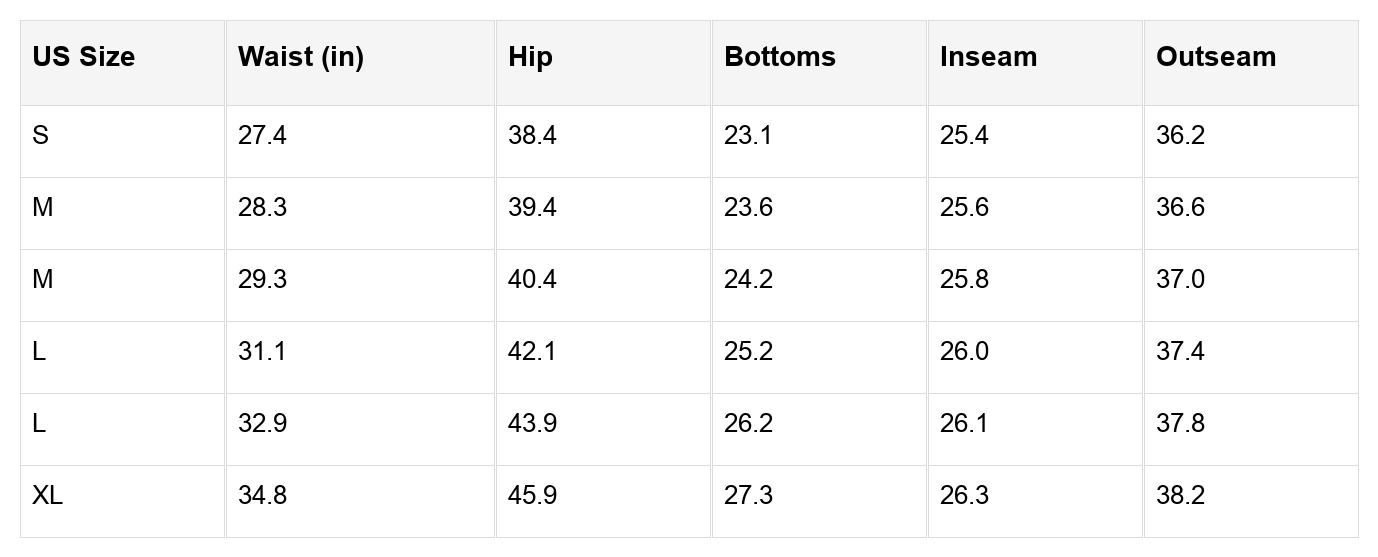This screenshot has height=557, width=1378.
Task: Click the Inseam column header
Action: (x=988, y=57)
